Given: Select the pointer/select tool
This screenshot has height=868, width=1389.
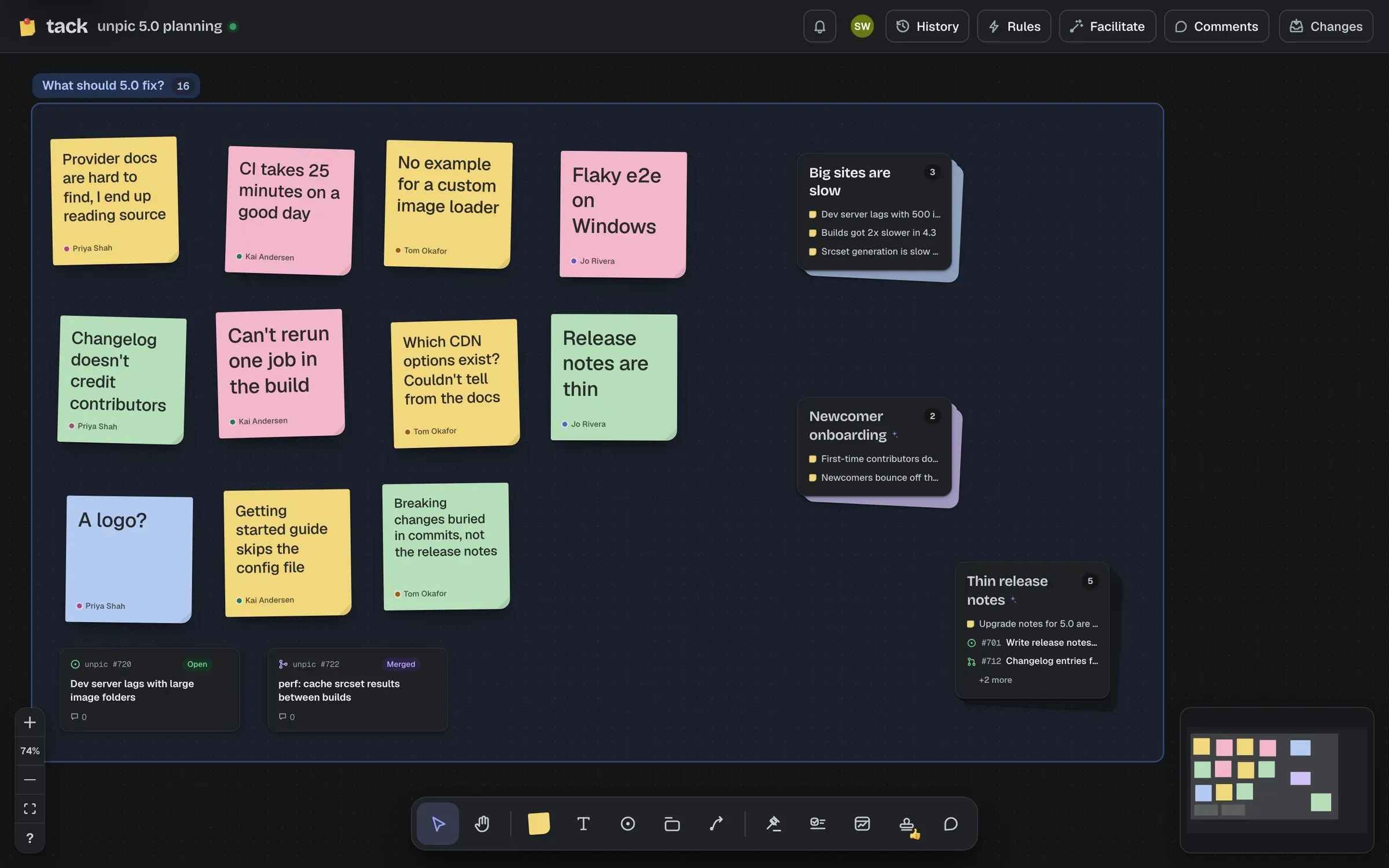Looking at the screenshot, I should click(438, 823).
